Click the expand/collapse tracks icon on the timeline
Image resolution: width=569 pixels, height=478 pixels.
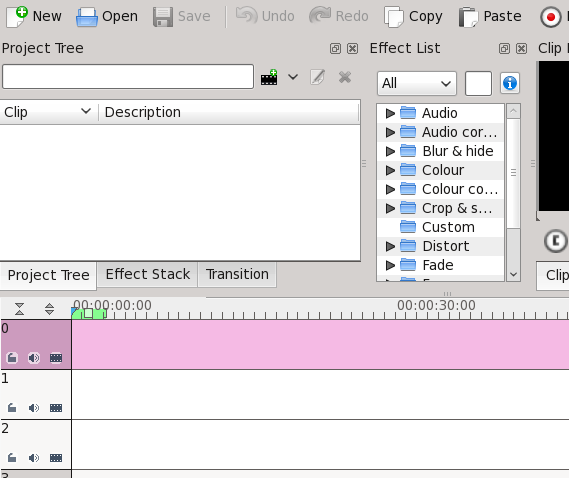coord(49,309)
